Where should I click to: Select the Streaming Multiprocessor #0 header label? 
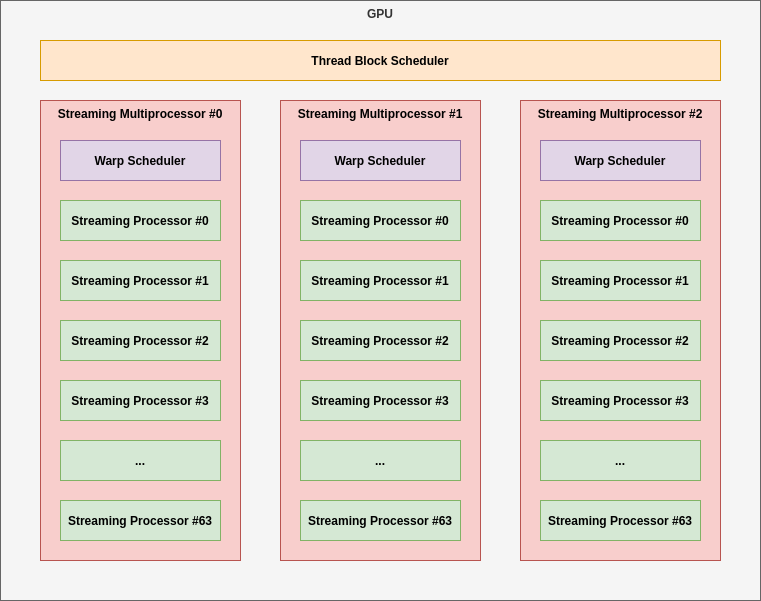[140, 114]
